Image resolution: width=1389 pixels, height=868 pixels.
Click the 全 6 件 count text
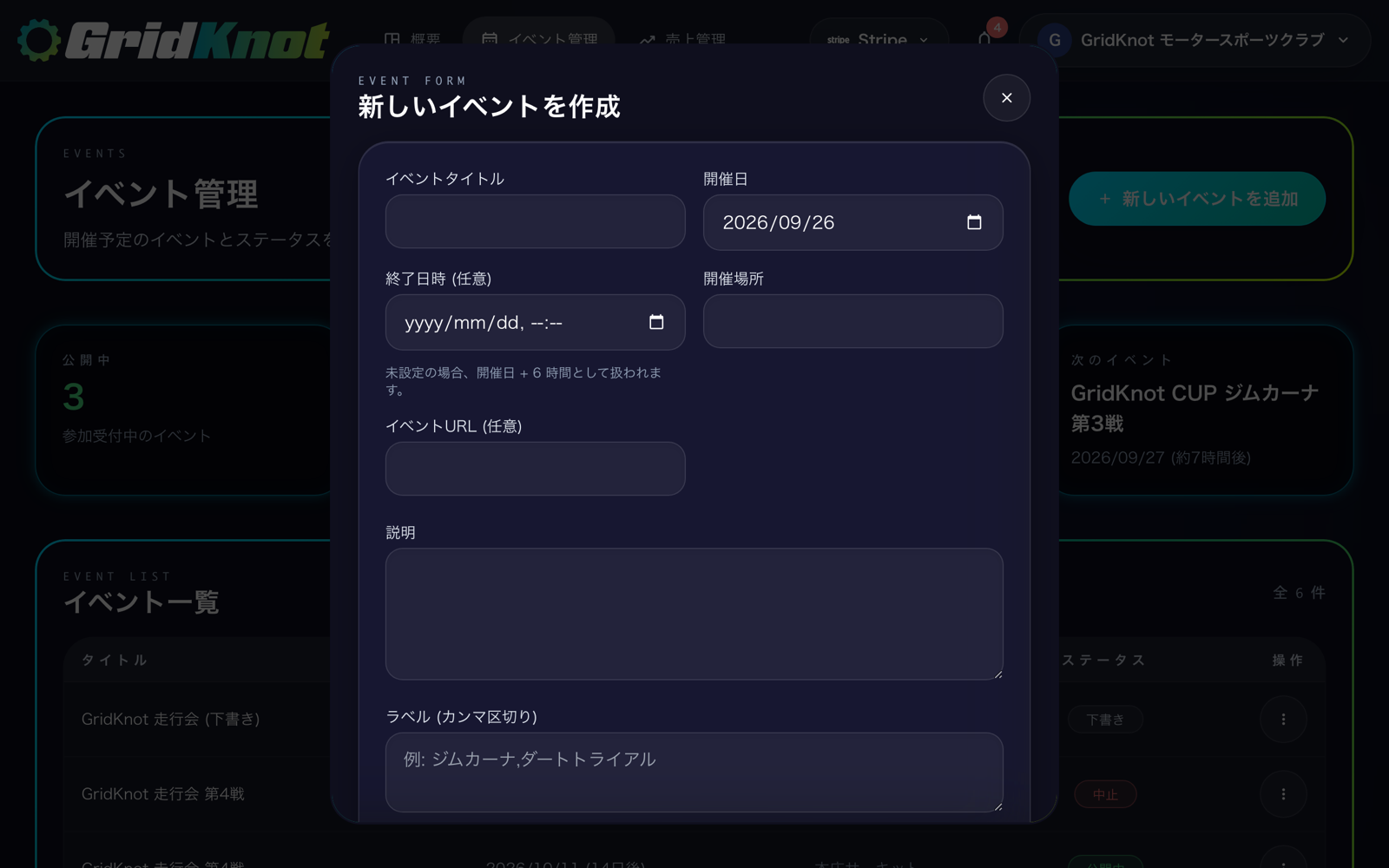click(1299, 593)
